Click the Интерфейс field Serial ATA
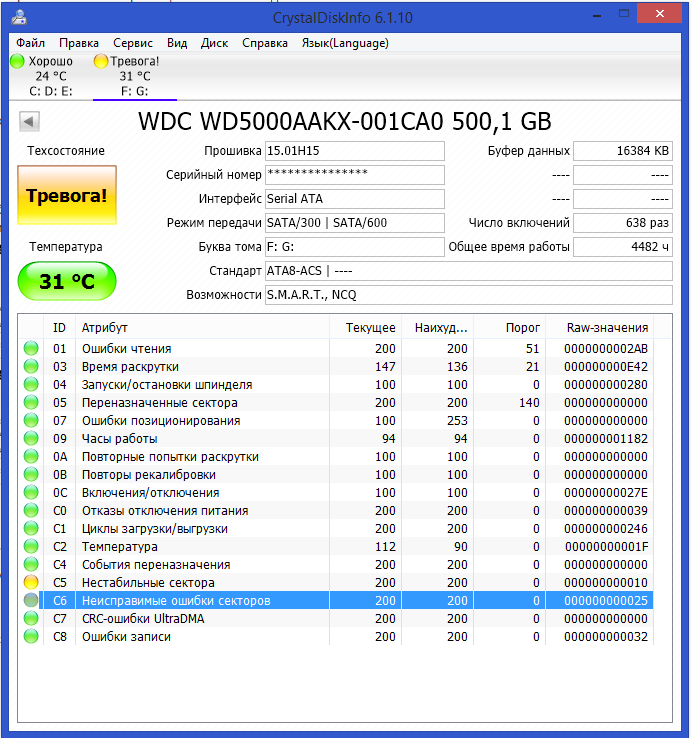695x738 pixels. (x=355, y=199)
